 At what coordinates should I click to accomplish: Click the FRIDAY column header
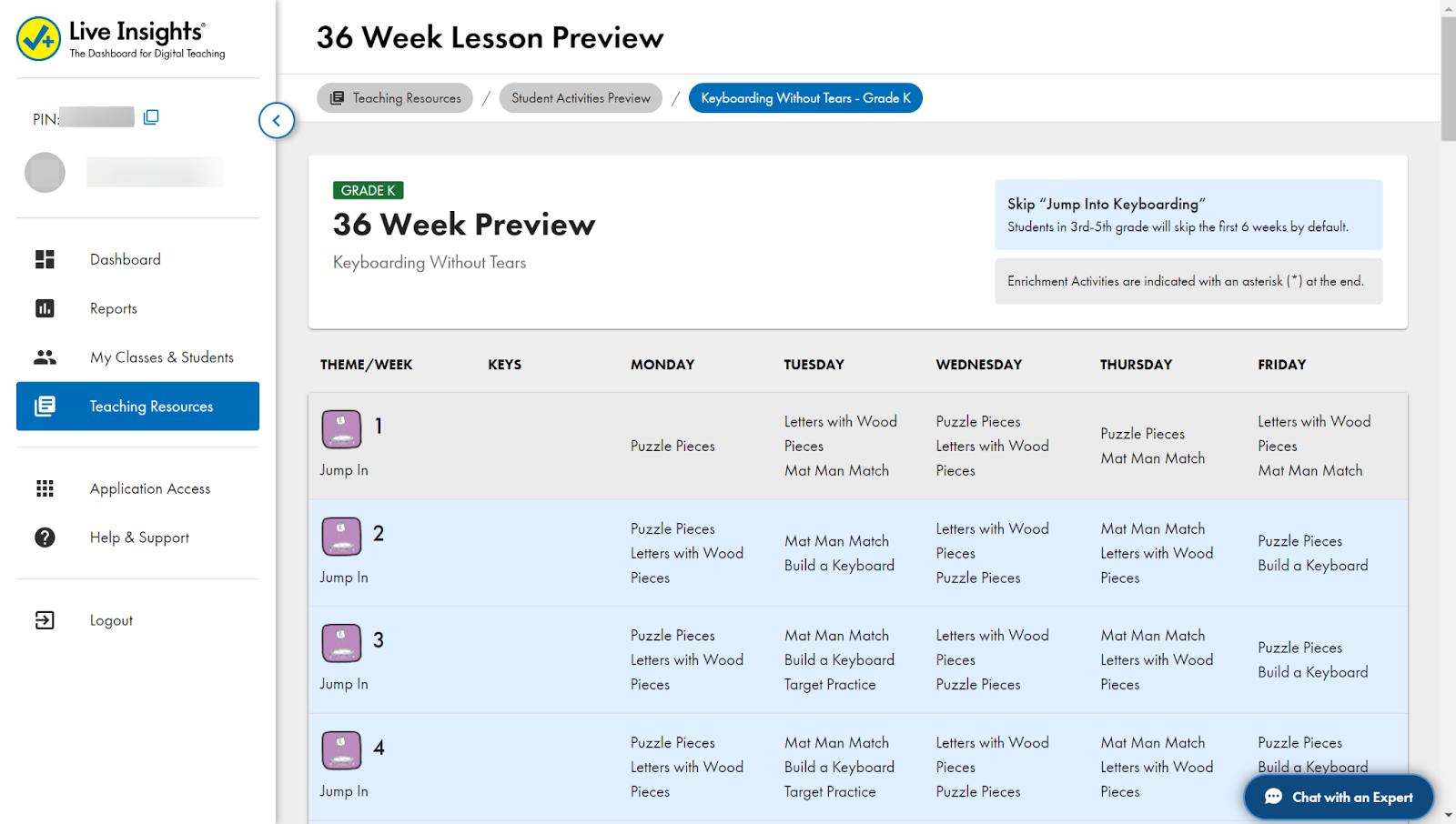(1281, 365)
